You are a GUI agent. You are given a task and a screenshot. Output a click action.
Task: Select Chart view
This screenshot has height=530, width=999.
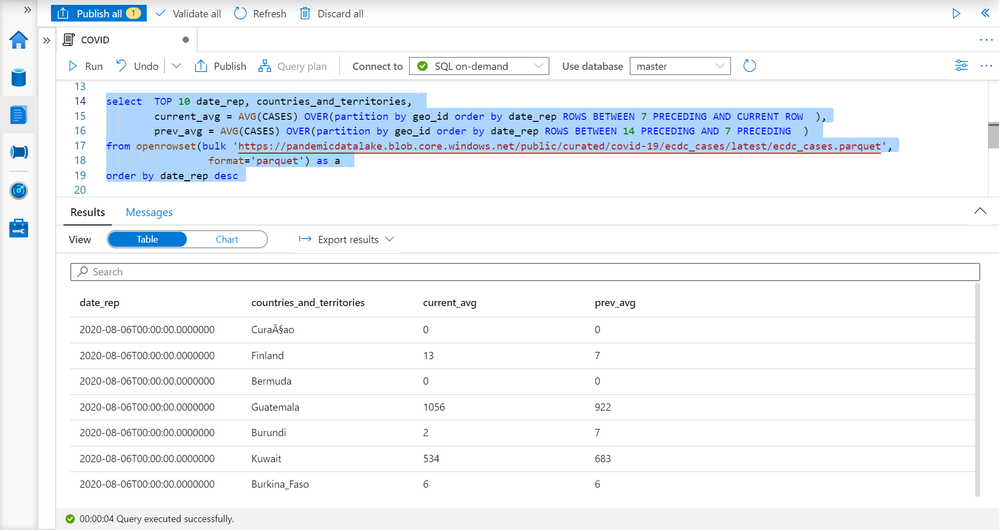tap(227, 240)
